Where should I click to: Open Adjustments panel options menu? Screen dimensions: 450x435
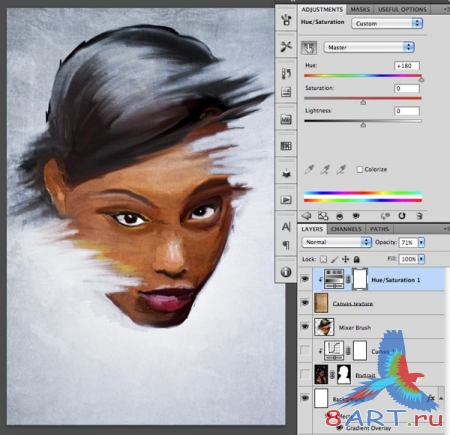(446, 9)
